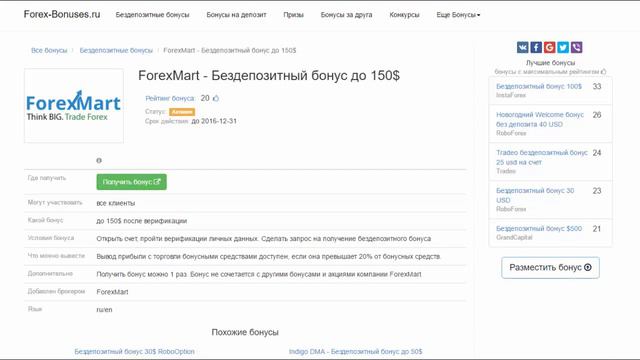Screen dimensions: 640x360
Task: Go to Все бонусы breadcrumb
Action: (49, 50)
